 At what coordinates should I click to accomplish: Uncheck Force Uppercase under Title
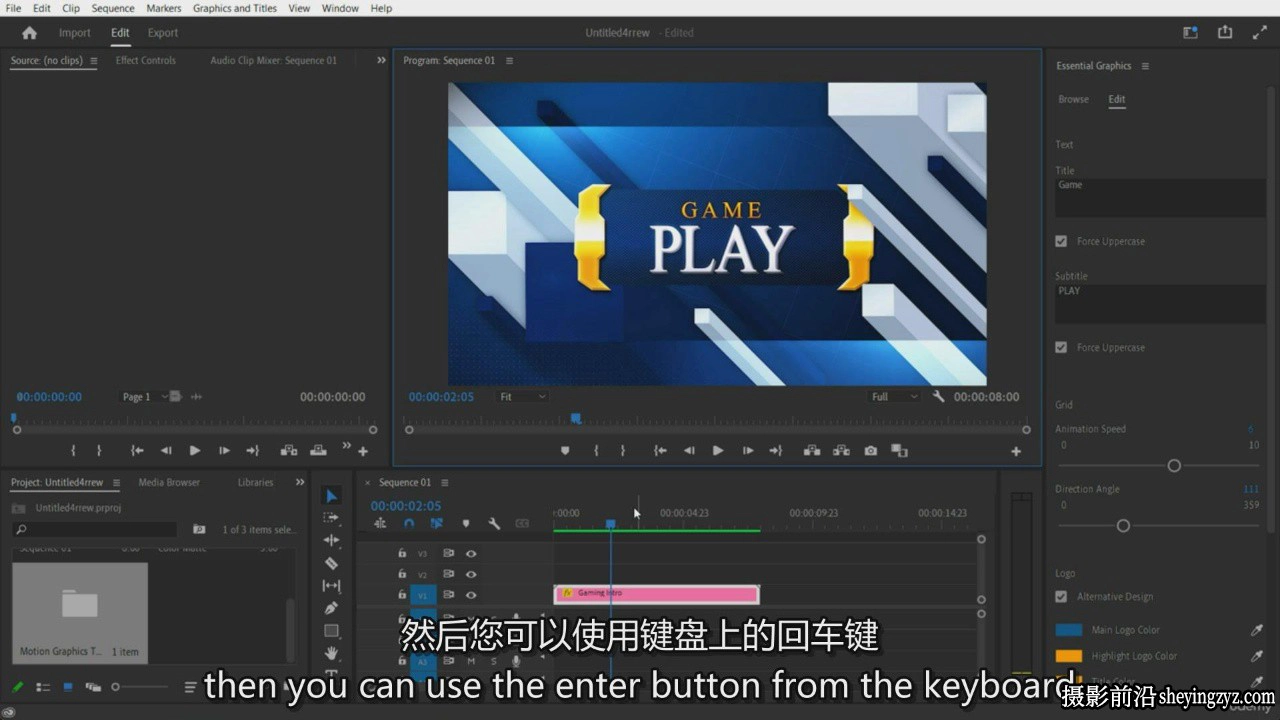click(1061, 241)
